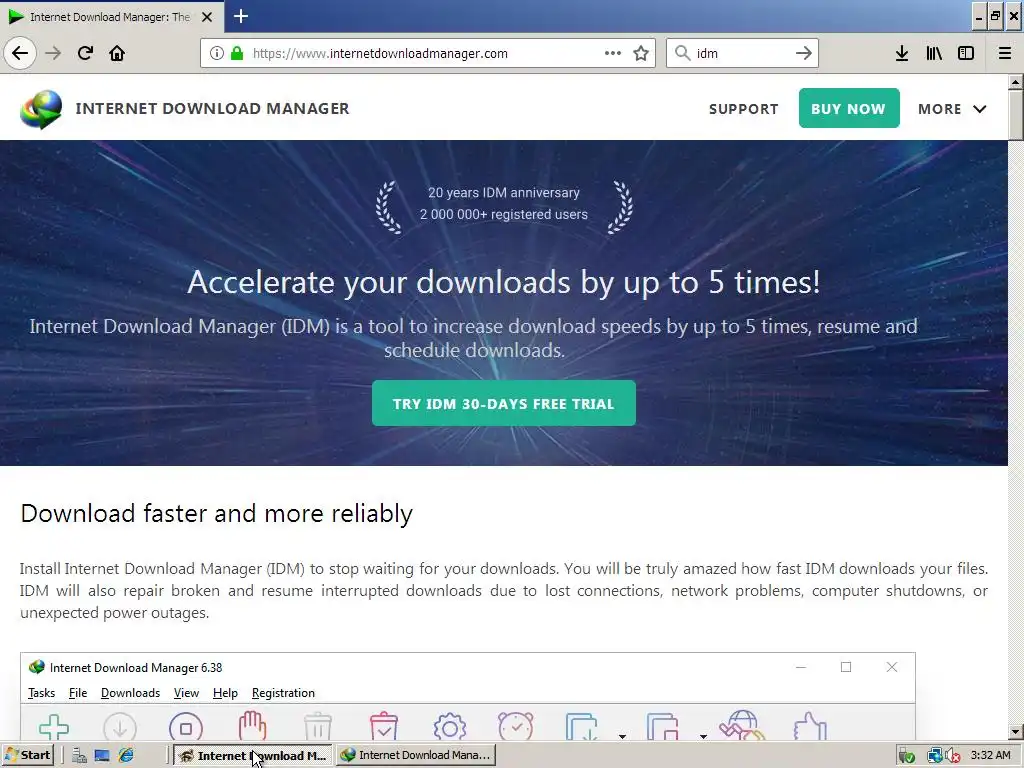Click the green padlock security icon
This screenshot has width=1024, height=768.
click(x=237, y=53)
